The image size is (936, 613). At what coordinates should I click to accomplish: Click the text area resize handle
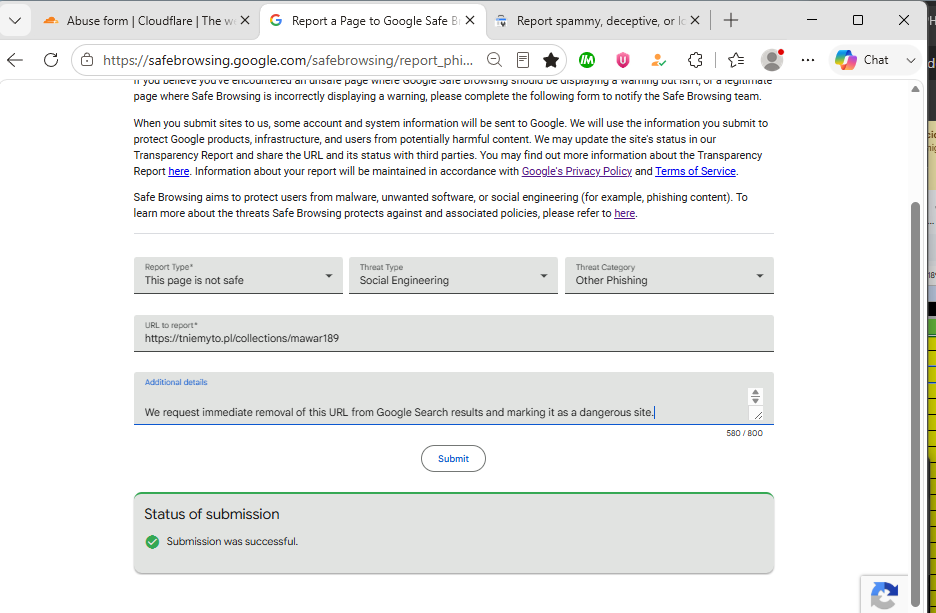pyautogui.click(x=758, y=415)
